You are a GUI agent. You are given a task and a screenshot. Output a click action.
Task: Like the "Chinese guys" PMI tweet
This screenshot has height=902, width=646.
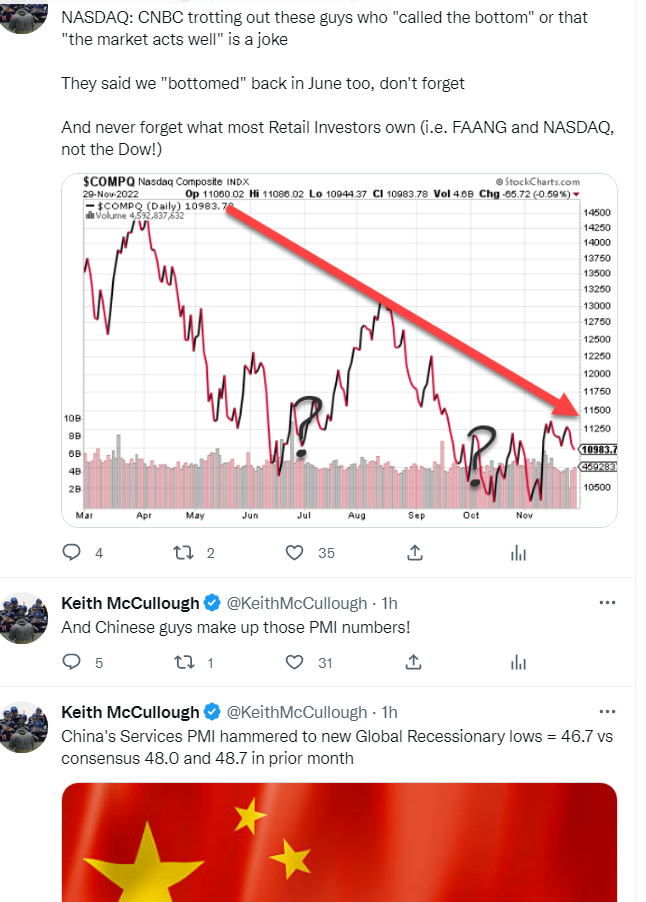[x=295, y=662]
